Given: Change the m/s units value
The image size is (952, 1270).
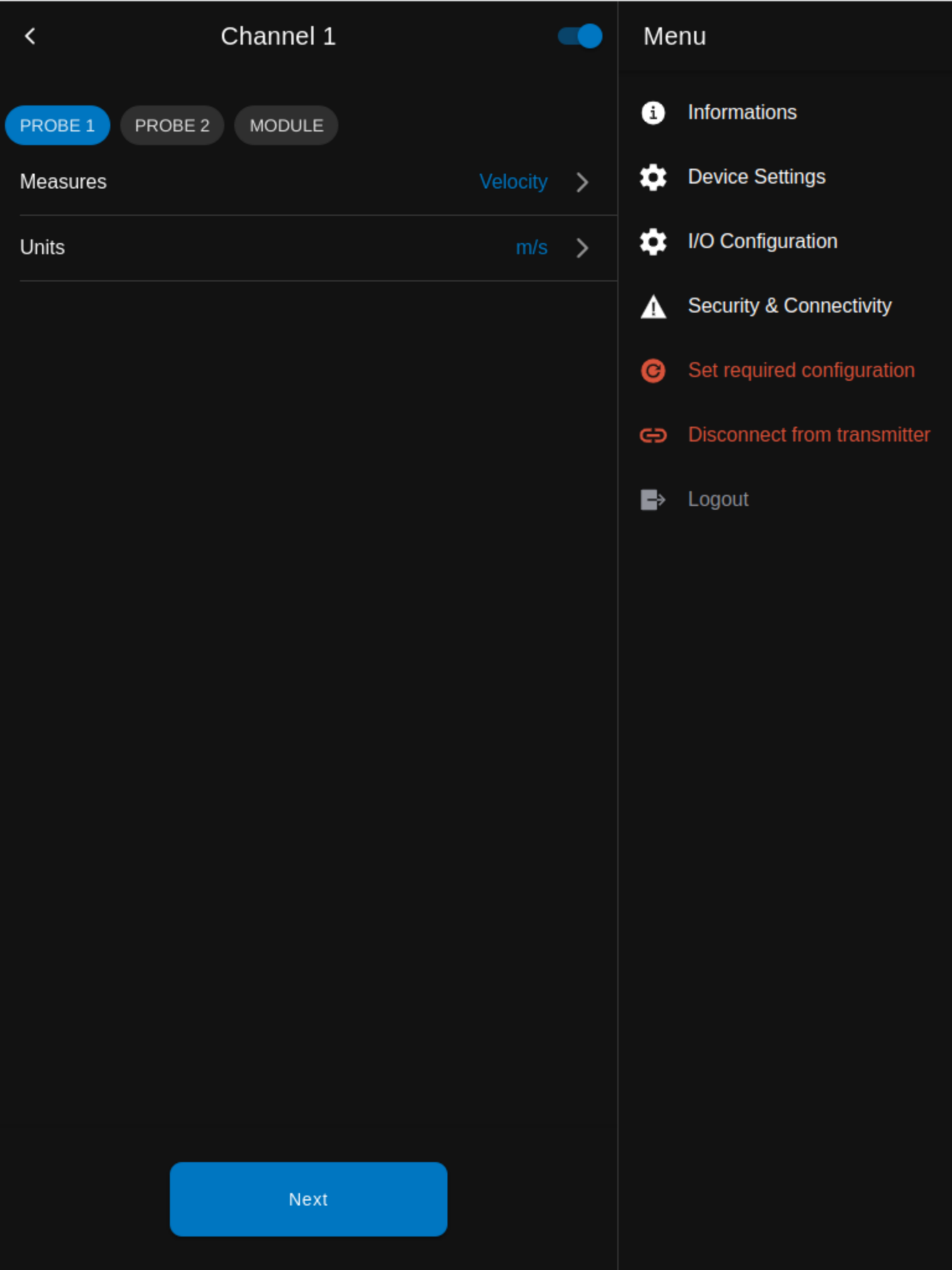Looking at the screenshot, I should click(532, 247).
